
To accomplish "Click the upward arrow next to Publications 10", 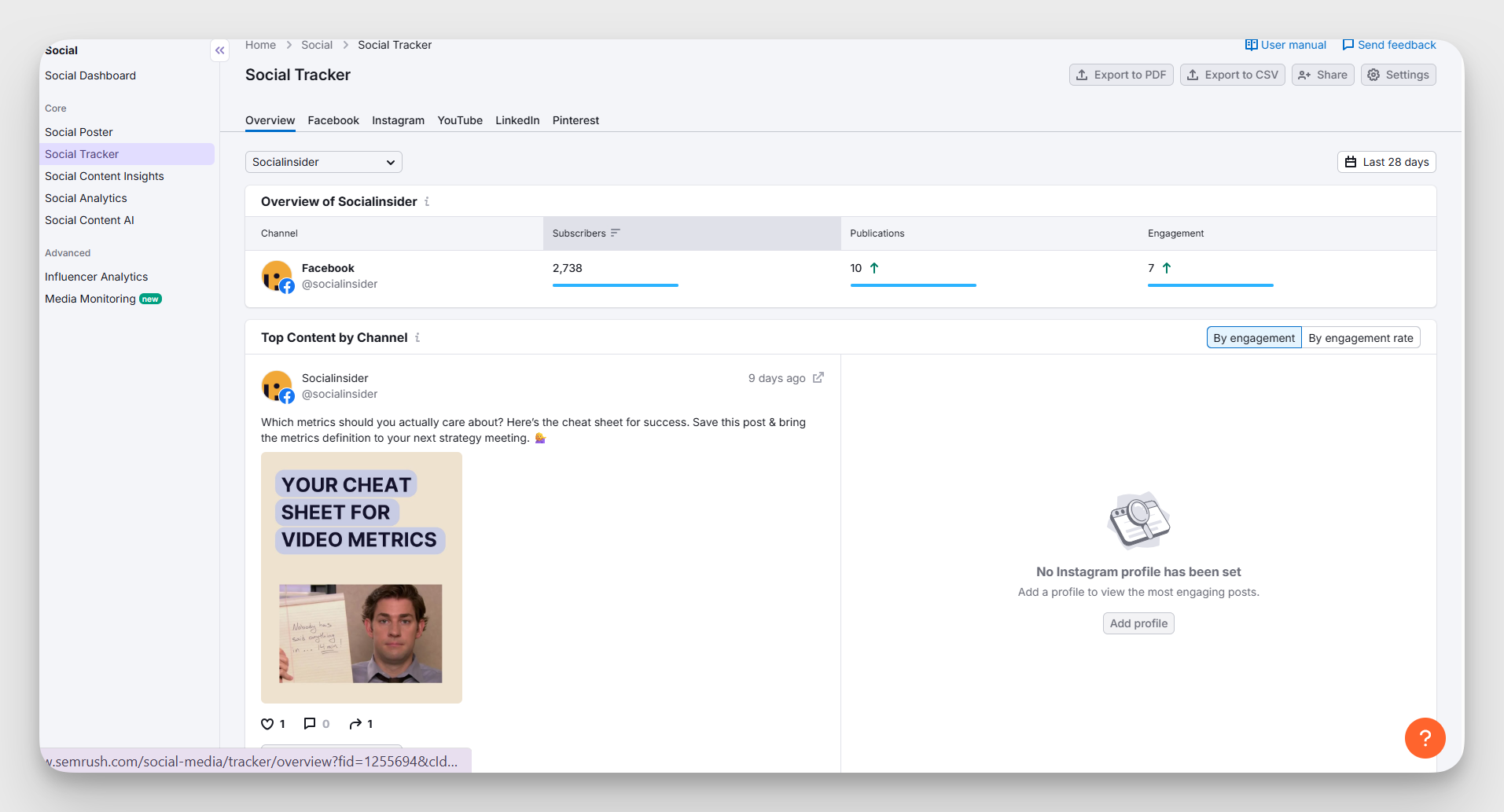I will [874, 268].
